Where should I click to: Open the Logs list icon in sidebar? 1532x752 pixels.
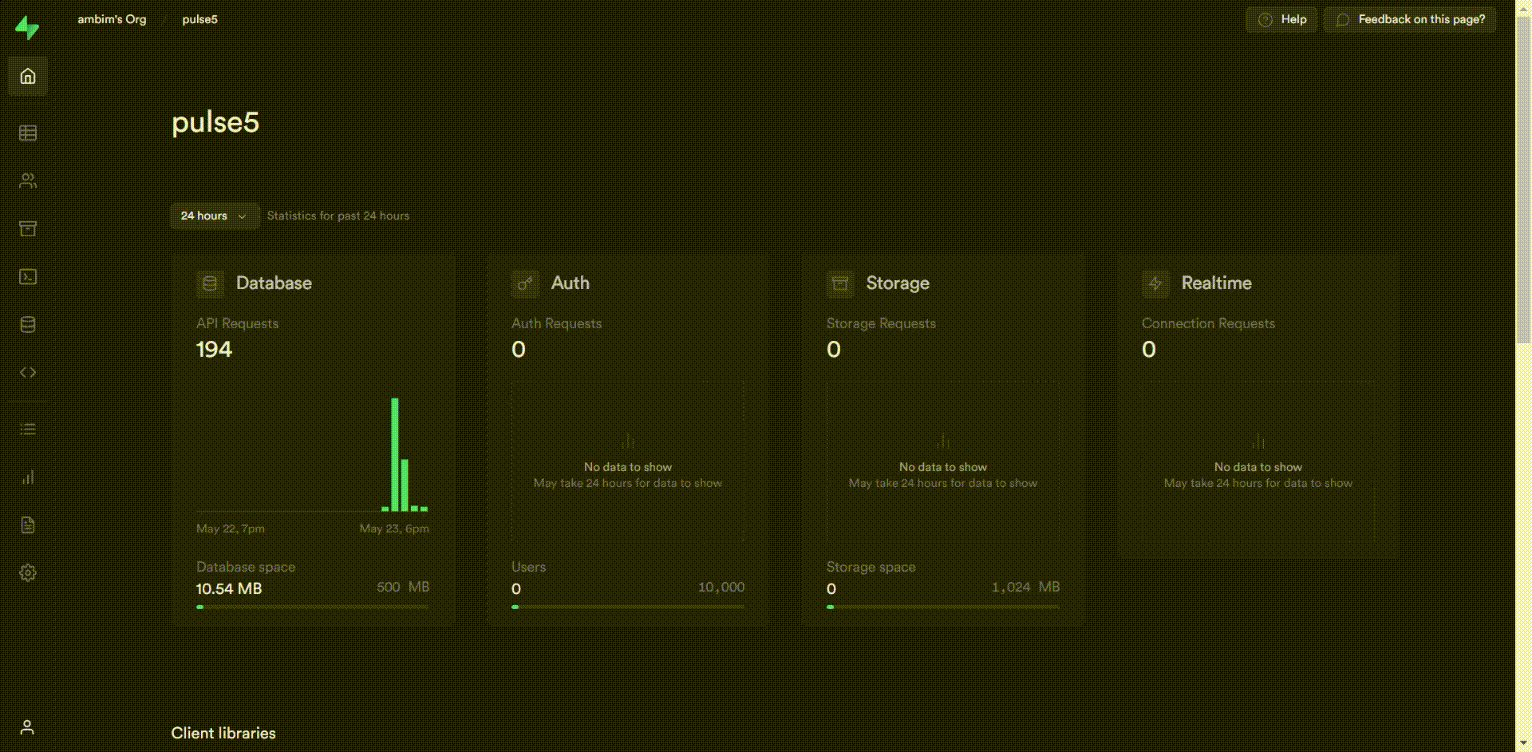point(28,429)
